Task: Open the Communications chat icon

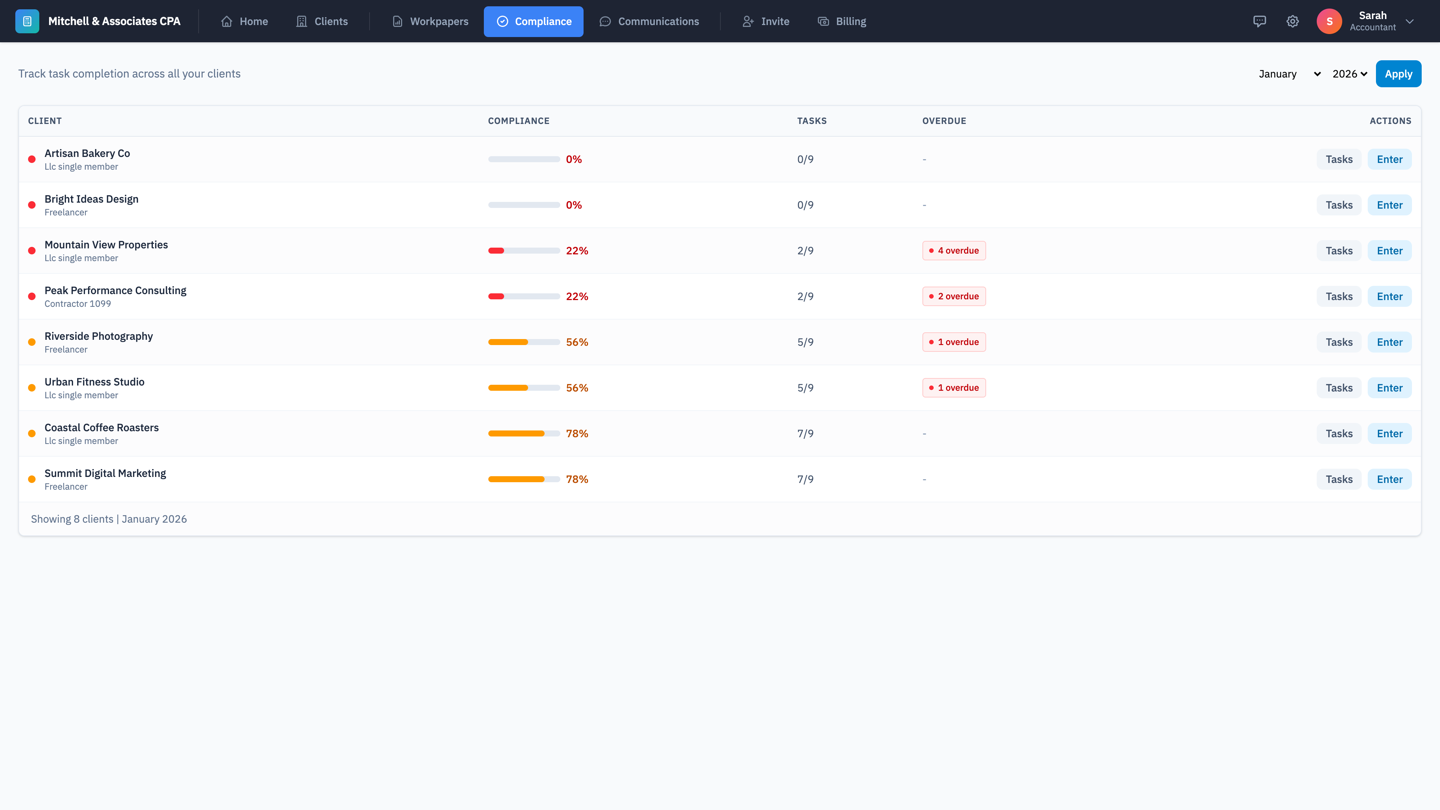Action: [x=604, y=21]
